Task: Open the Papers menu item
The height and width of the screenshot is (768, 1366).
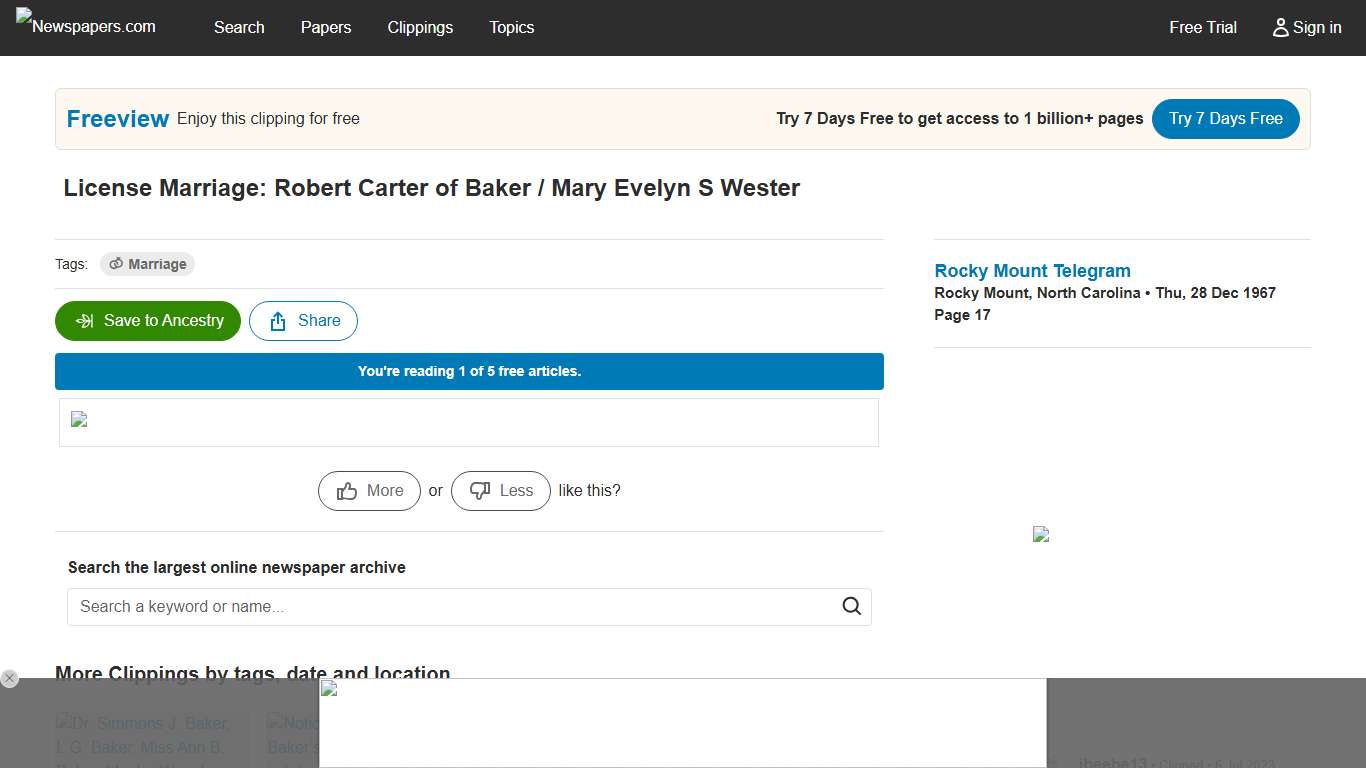Action: click(326, 28)
